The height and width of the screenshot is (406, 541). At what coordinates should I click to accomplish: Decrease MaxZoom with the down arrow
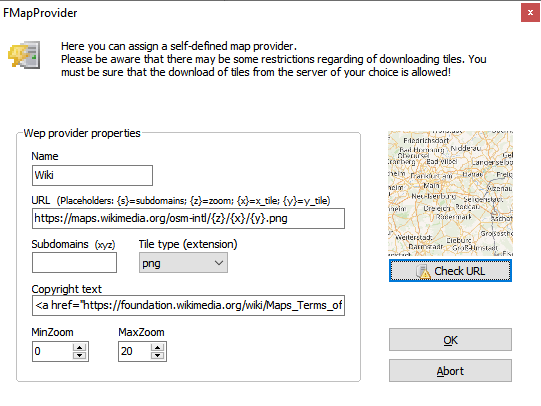[158, 355]
